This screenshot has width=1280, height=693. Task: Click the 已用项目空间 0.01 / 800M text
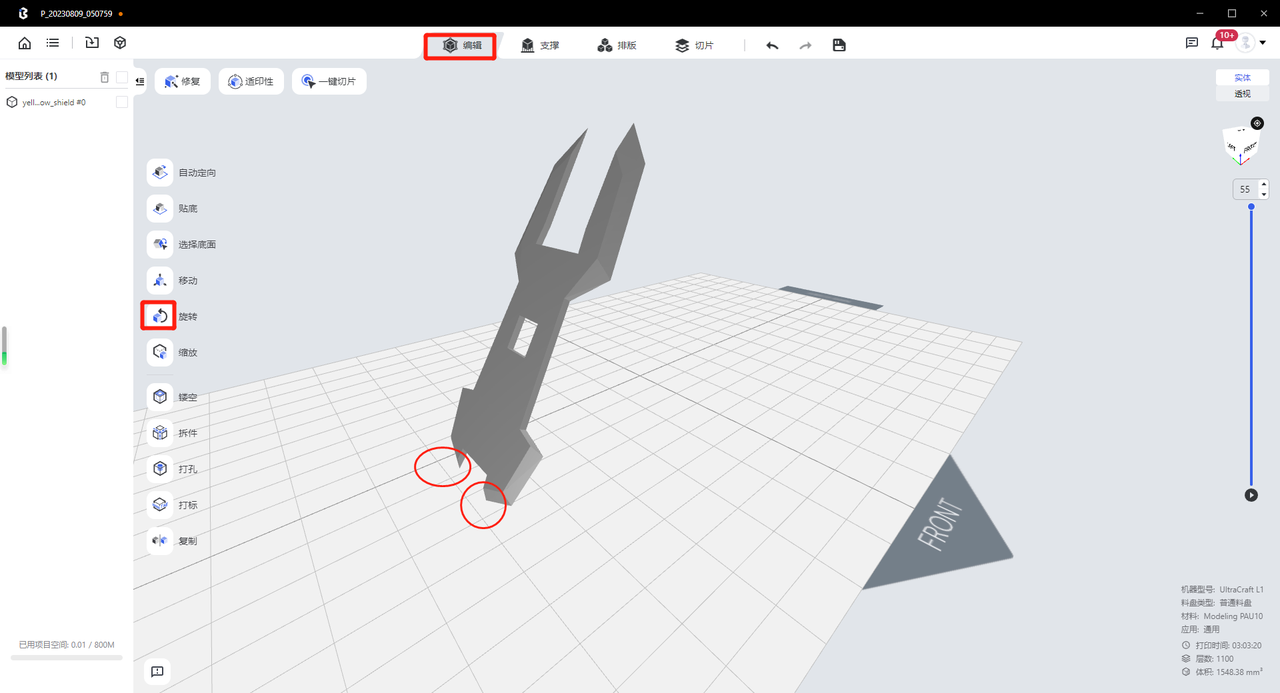pyautogui.click(x=67, y=645)
